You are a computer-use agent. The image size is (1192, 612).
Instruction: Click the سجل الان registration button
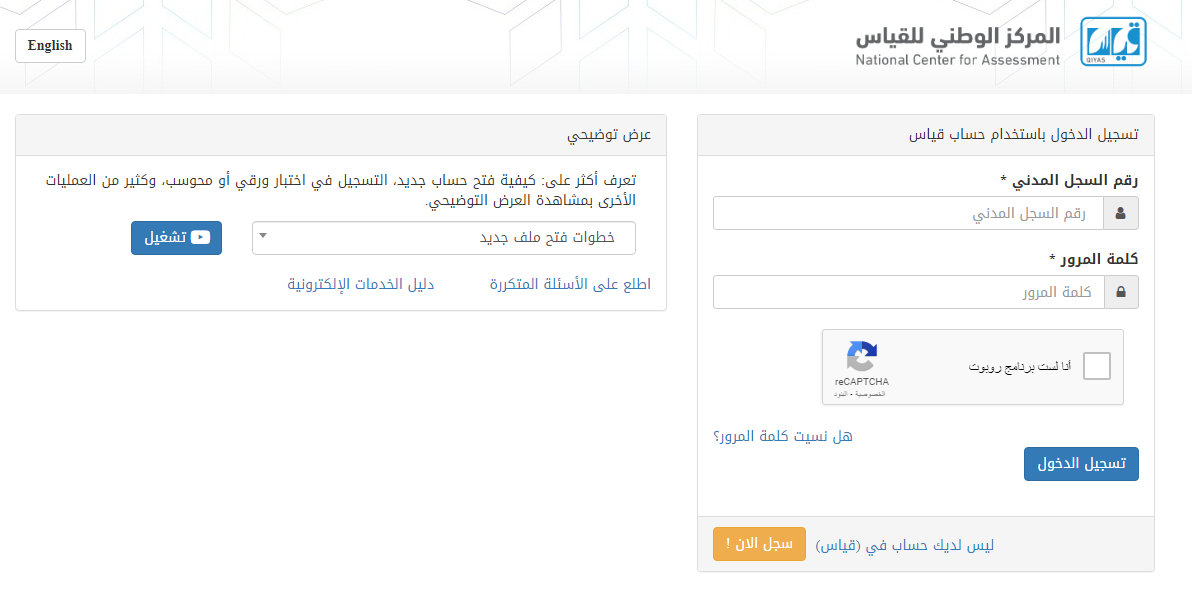click(759, 543)
